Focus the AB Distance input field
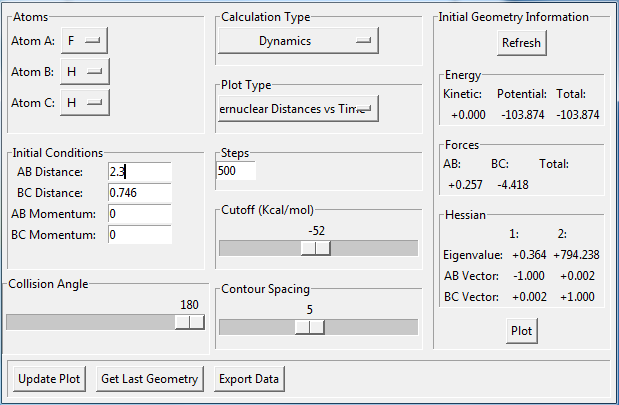 [139, 172]
